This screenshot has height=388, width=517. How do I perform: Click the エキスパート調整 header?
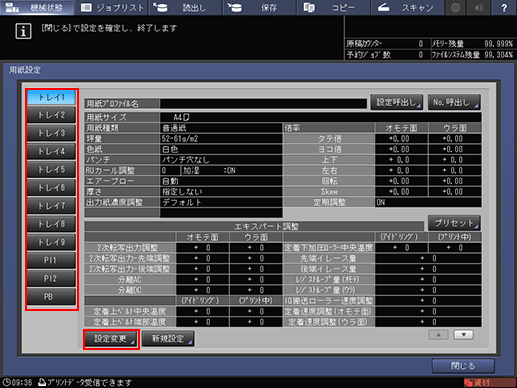[254, 227]
